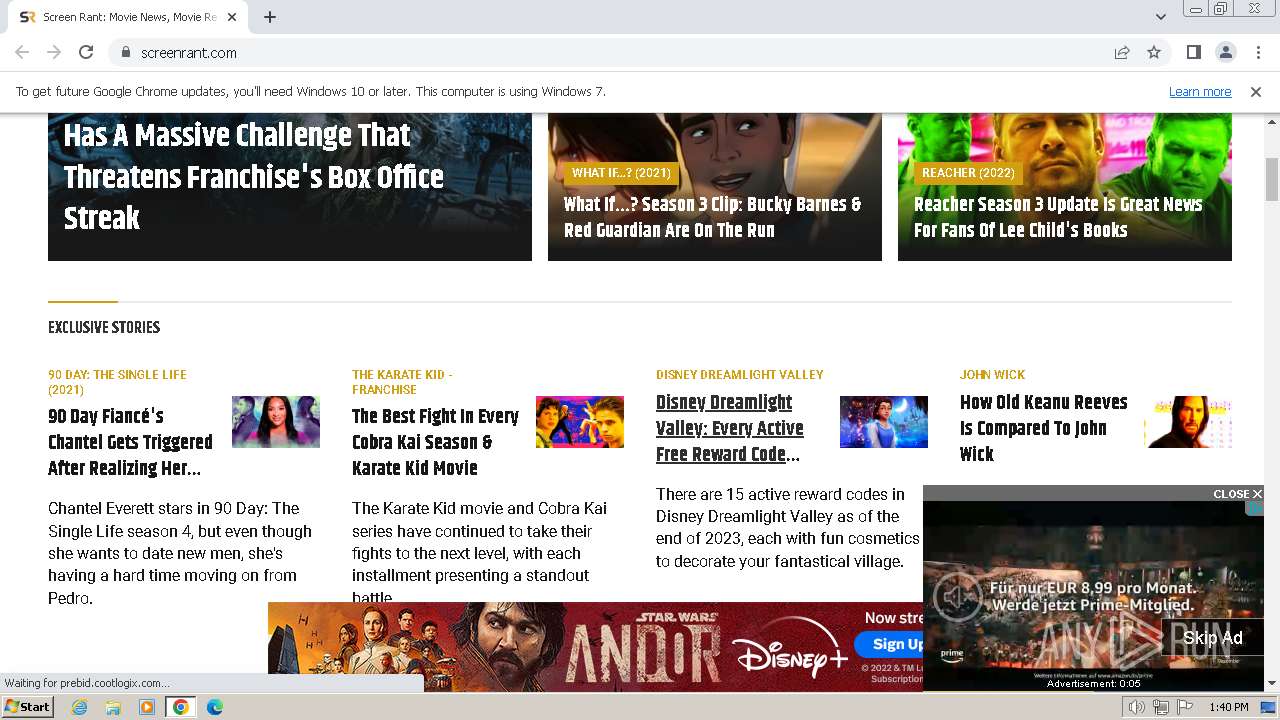Click the scroll down arrow on page scrollbar

[1272, 683]
